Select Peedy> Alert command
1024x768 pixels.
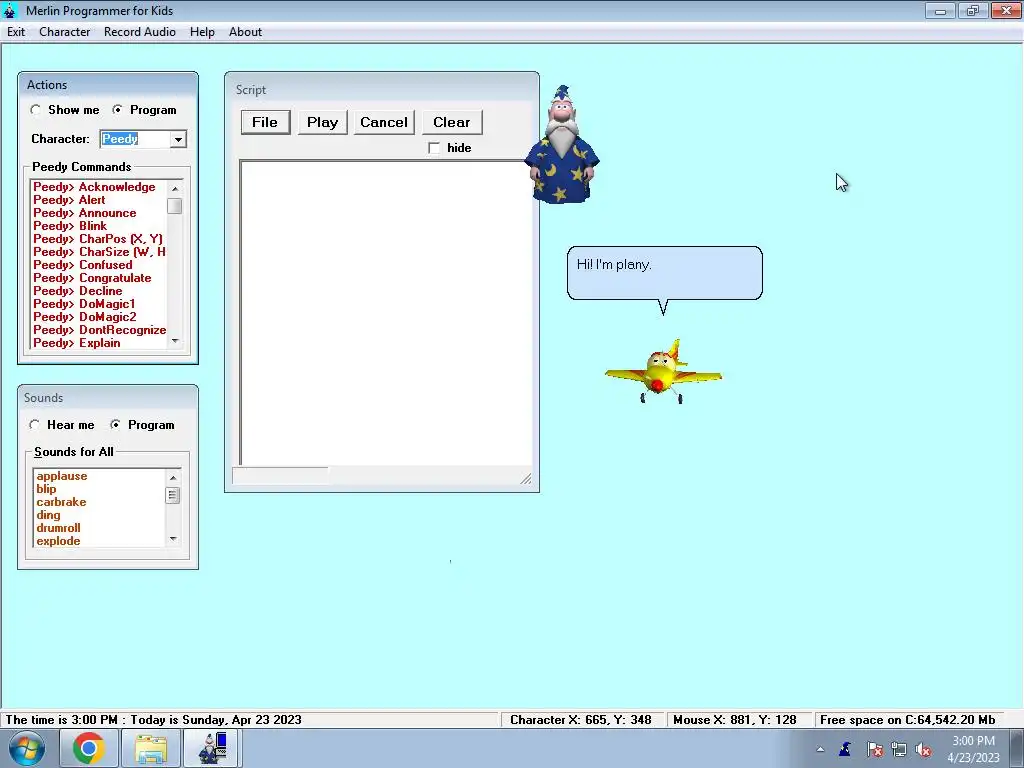[69, 200]
